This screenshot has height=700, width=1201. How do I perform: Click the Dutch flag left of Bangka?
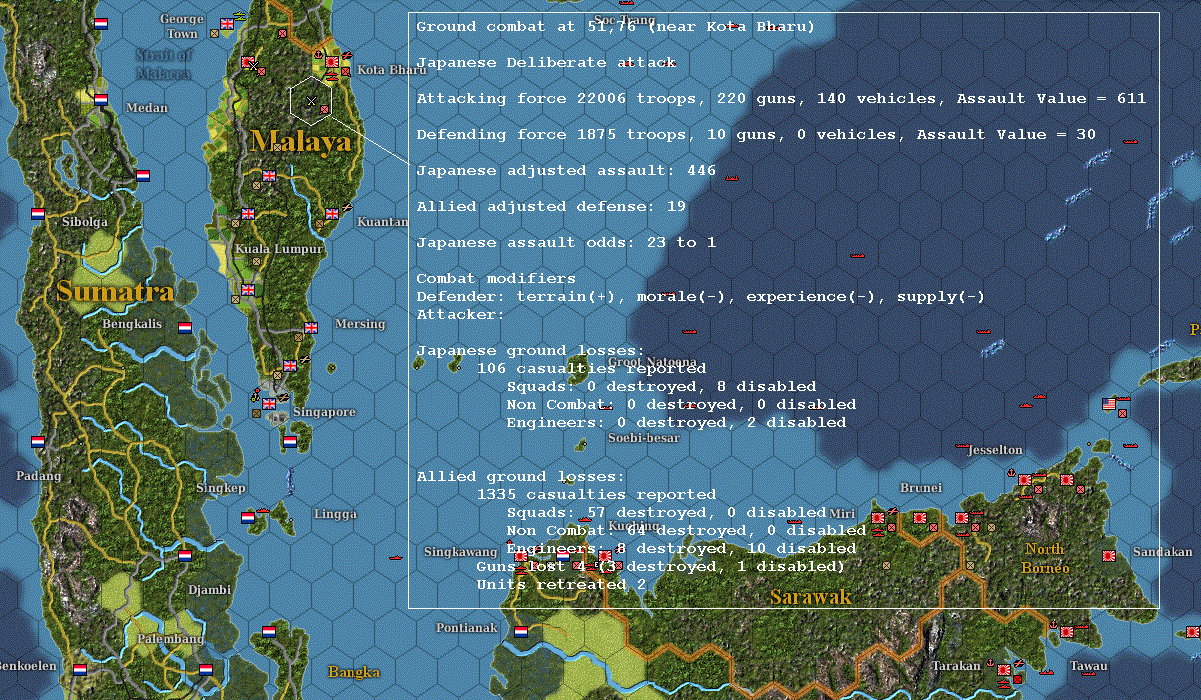coord(269,632)
